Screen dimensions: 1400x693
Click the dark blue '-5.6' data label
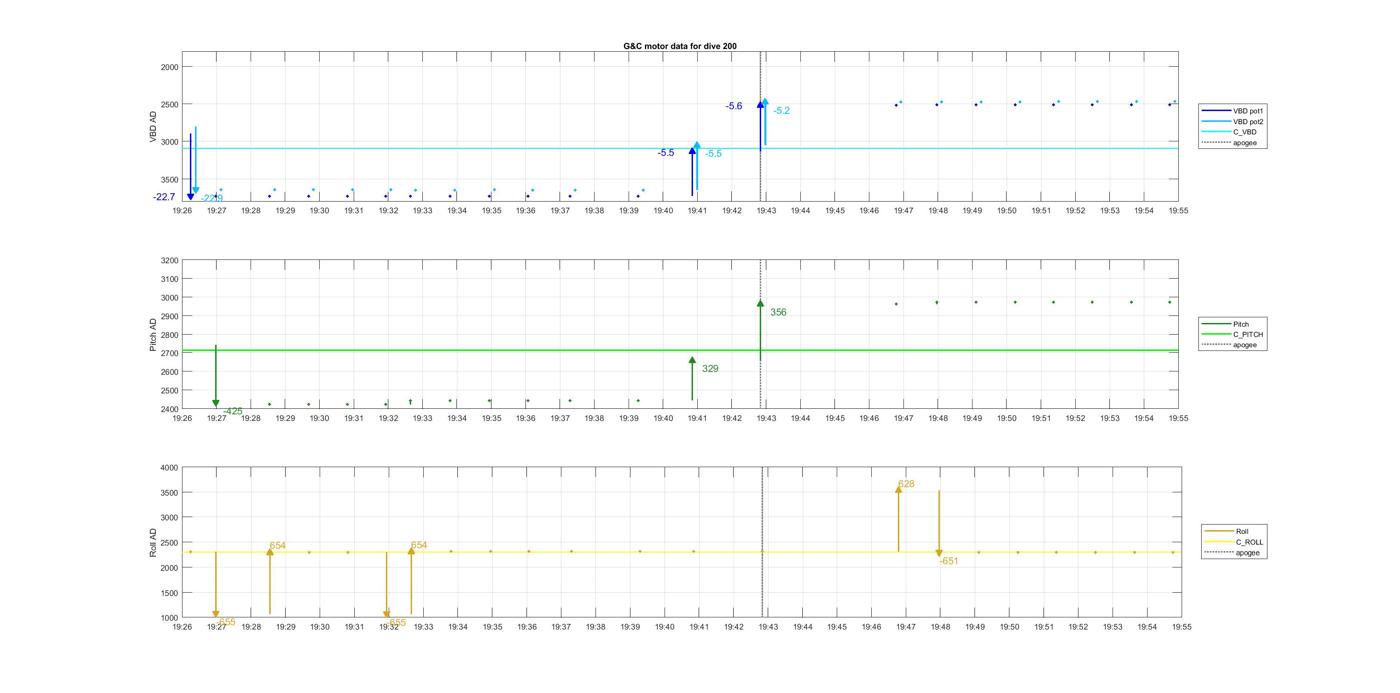(x=734, y=106)
